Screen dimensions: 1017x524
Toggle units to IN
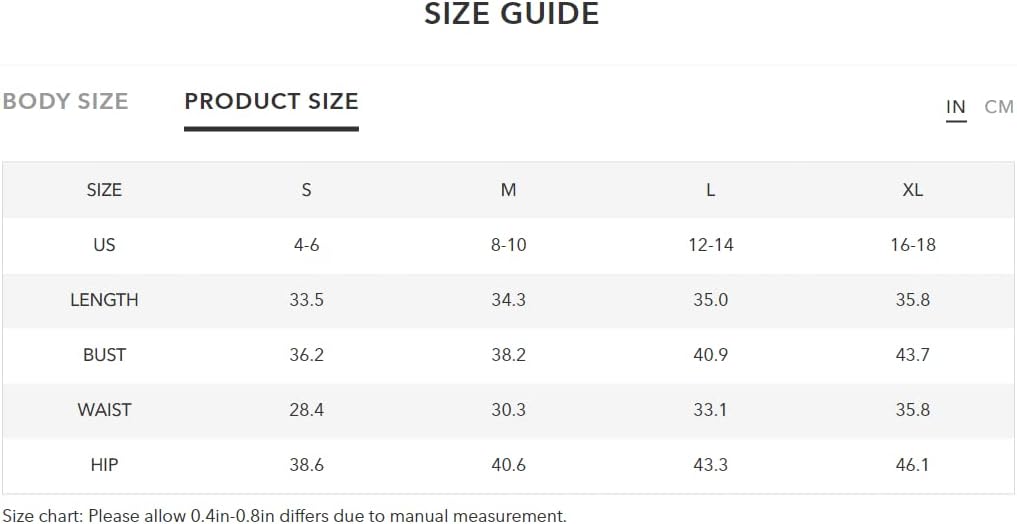point(955,107)
